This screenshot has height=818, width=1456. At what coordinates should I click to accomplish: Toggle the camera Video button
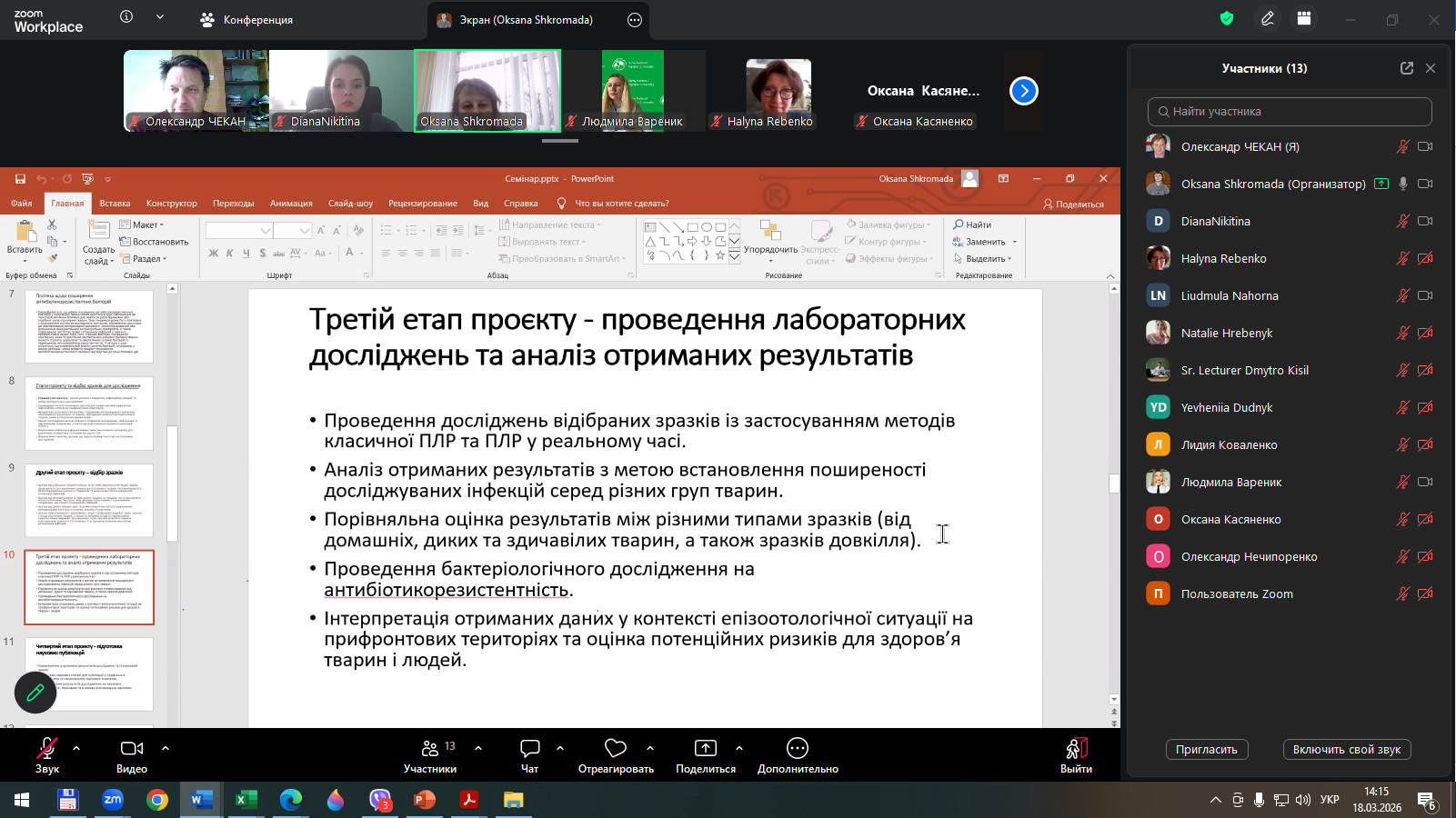(x=132, y=748)
